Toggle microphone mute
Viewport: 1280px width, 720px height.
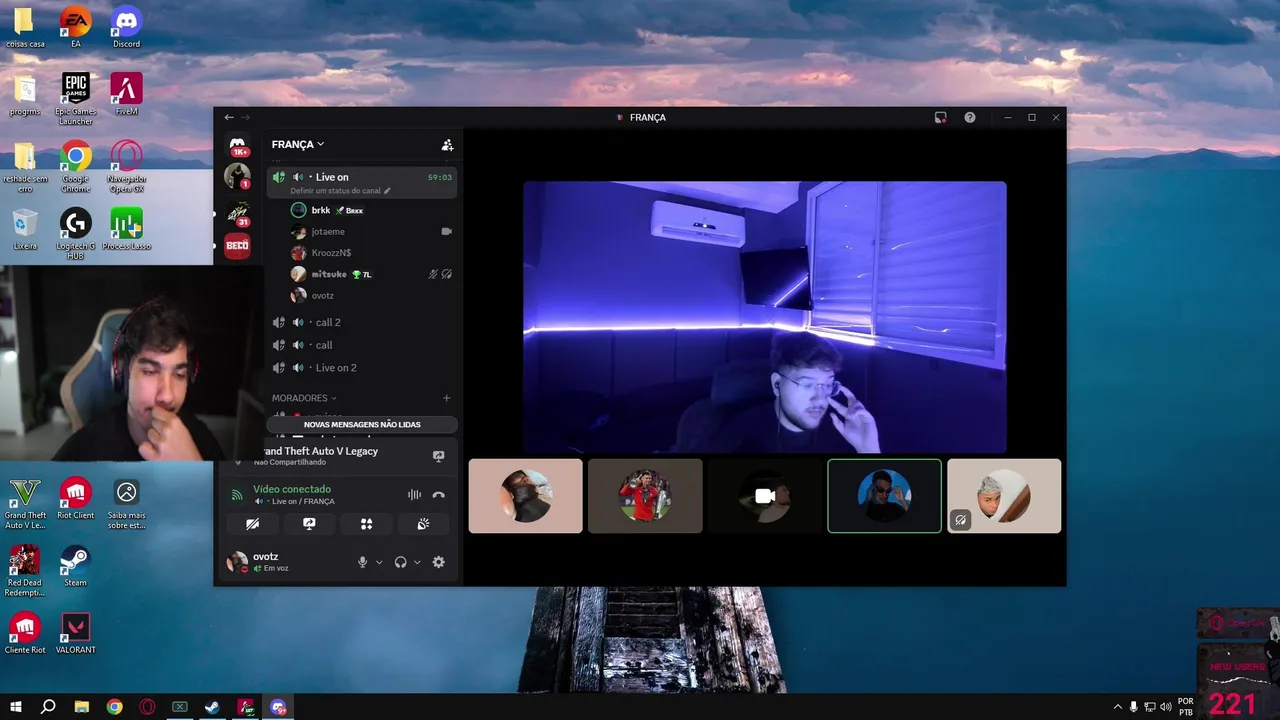click(363, 562)
